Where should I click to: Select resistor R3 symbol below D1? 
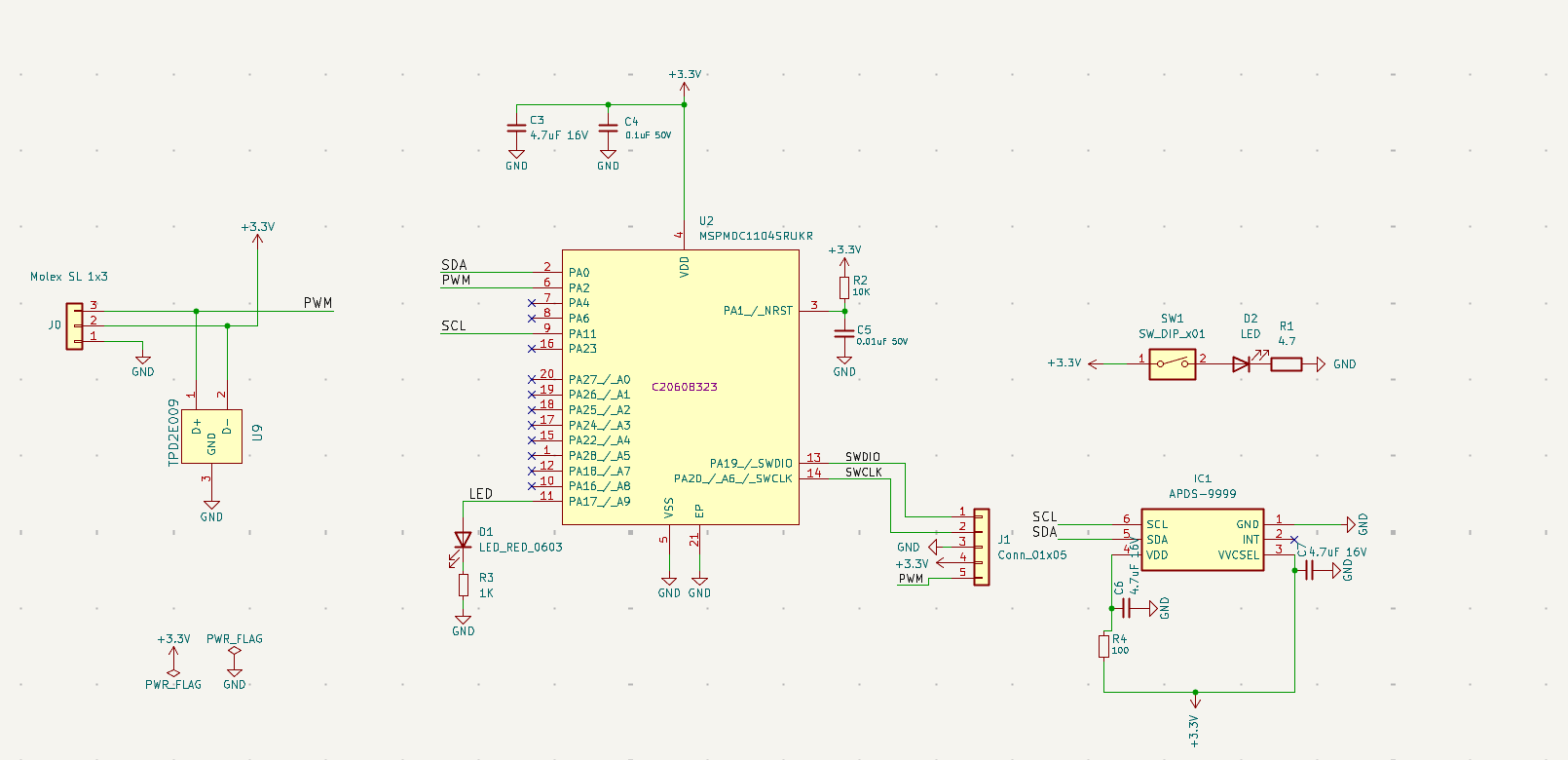(464, 585)
